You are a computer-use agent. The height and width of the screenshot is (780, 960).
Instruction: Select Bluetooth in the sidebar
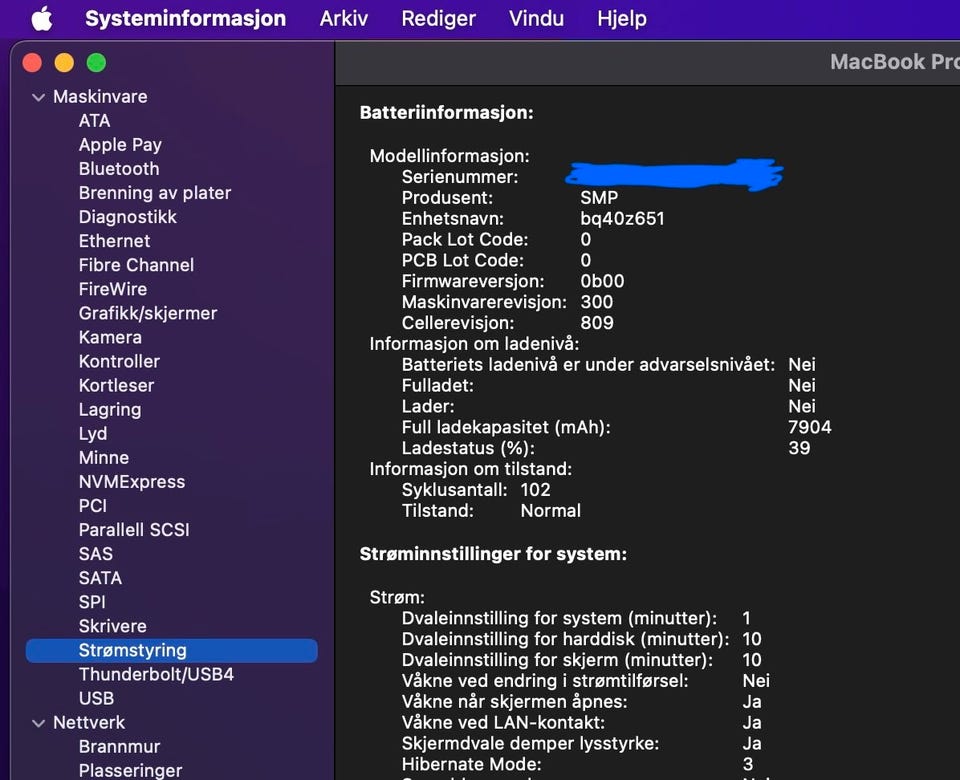tap(119, 169)
